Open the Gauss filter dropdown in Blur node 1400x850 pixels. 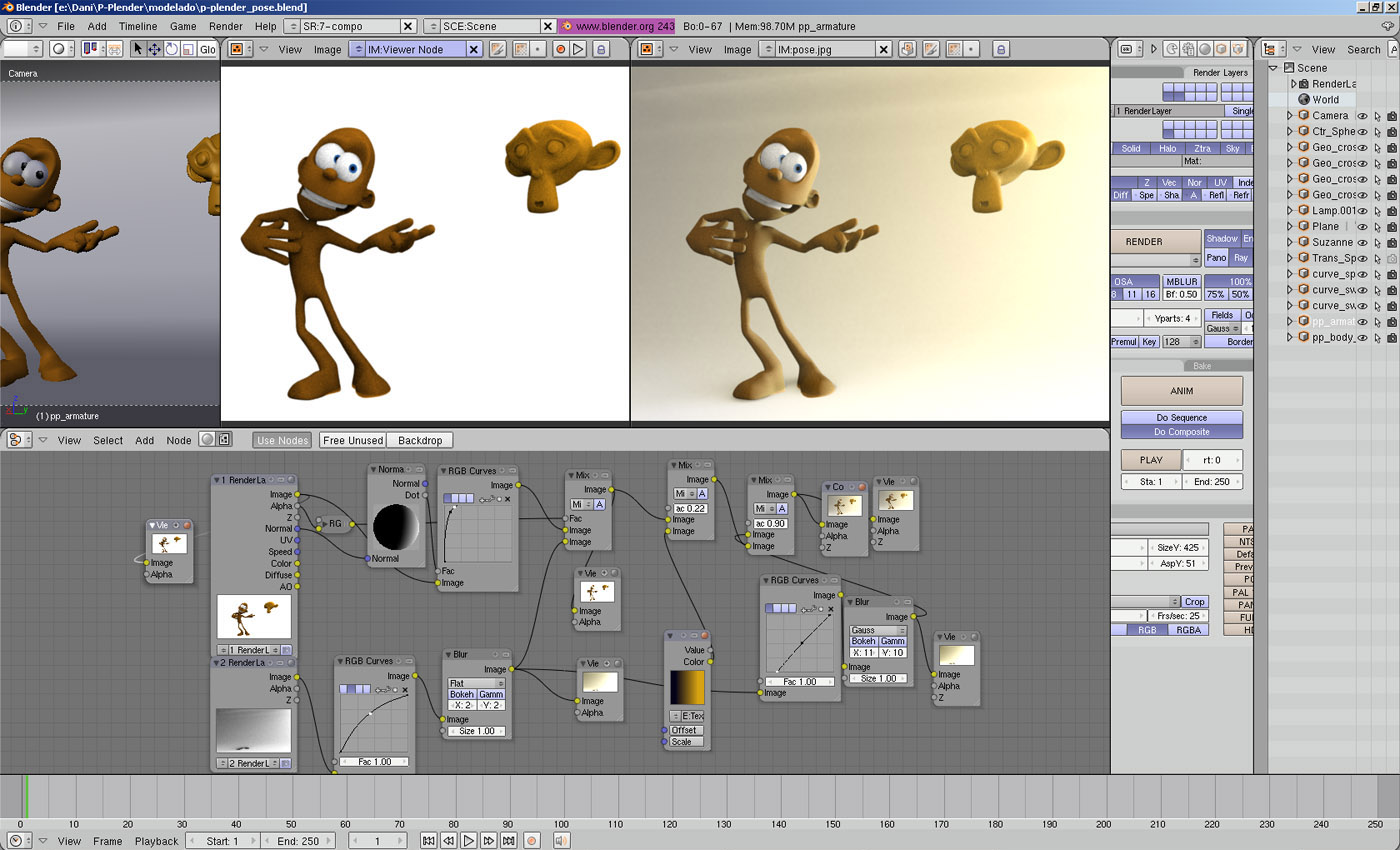click(x=878, y=630)
